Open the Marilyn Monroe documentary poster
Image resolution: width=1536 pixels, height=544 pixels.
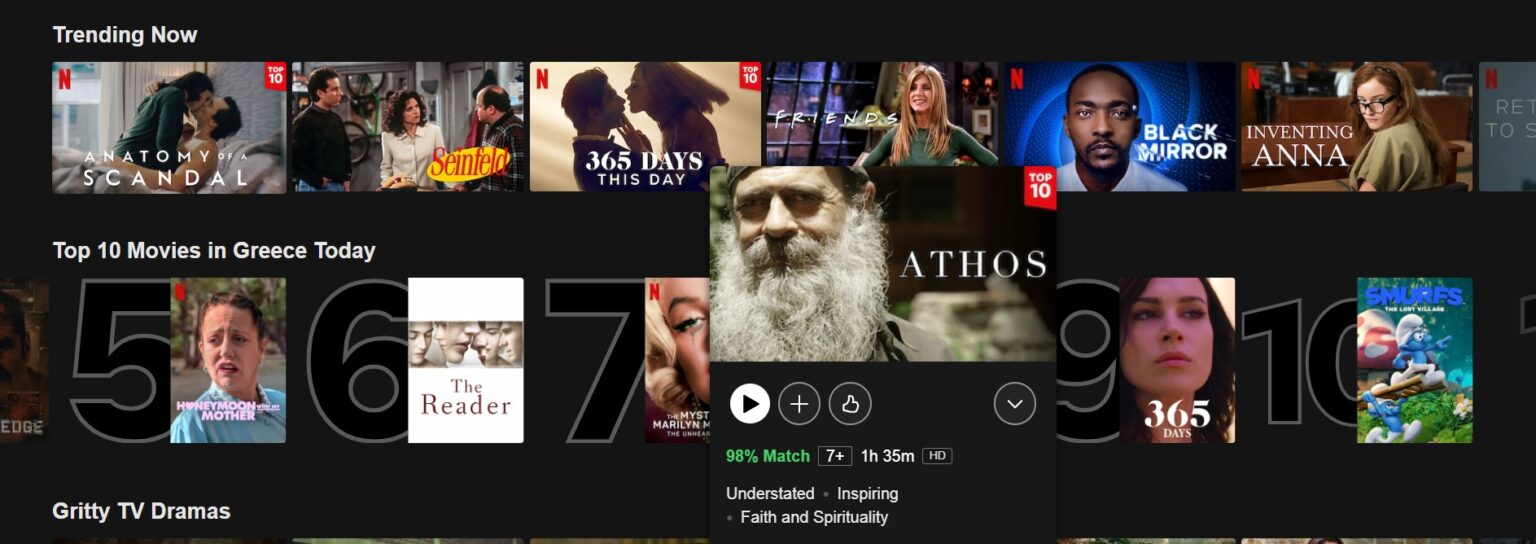(x=677, y=360)
